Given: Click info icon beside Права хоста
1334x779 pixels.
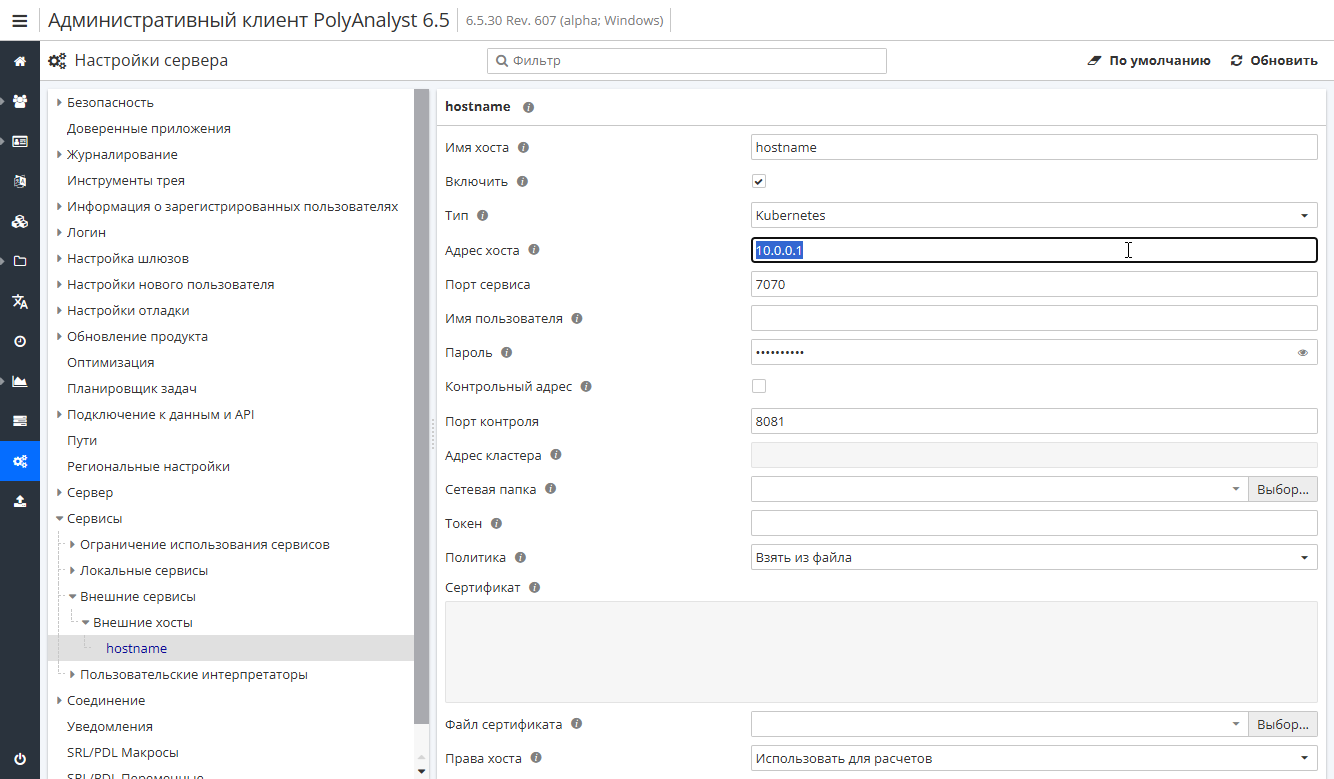Looking at the screenshot, I should [536, 759].
